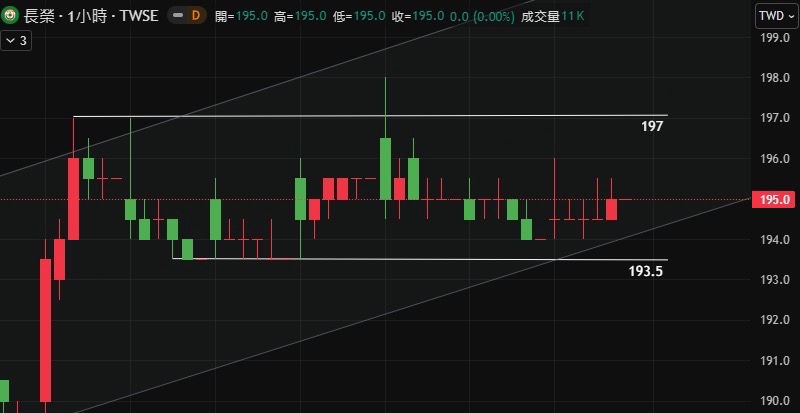Click the 0.0 (0.00%) change readout
This screenshot has width=800, height=413.
(x=482, y=16)
